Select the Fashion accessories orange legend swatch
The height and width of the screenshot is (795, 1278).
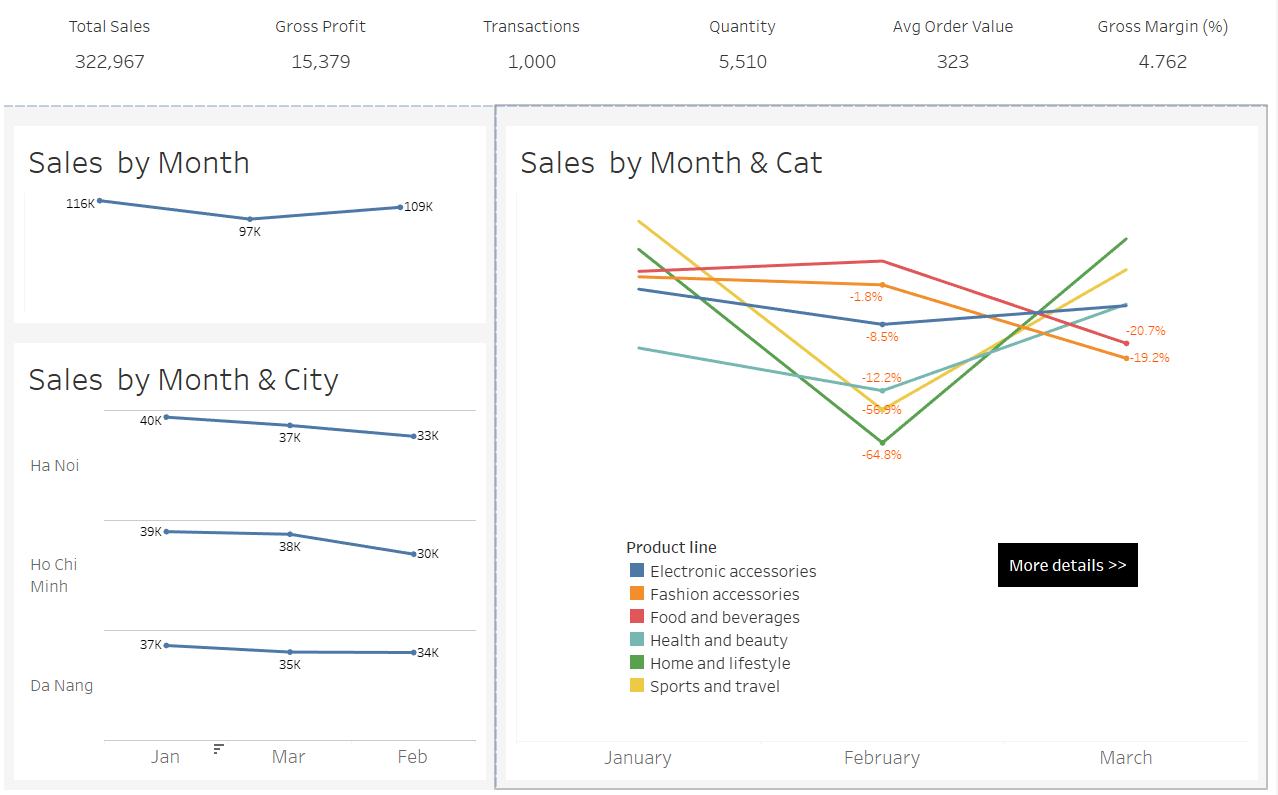[x=637, y=594]
